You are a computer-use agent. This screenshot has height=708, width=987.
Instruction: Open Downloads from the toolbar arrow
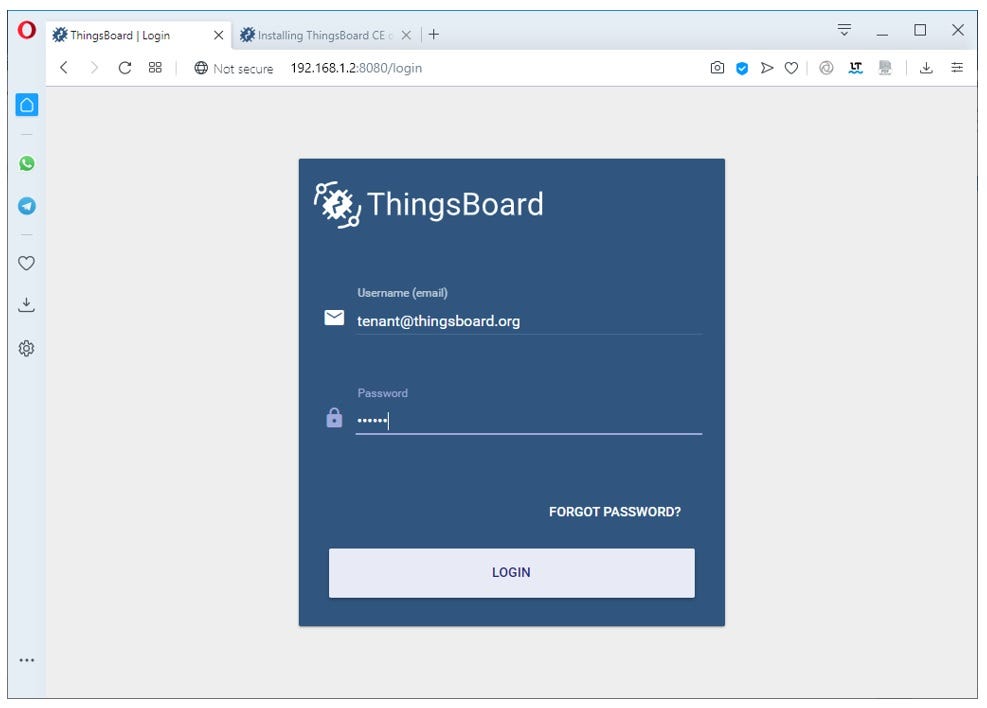point(926,67)
